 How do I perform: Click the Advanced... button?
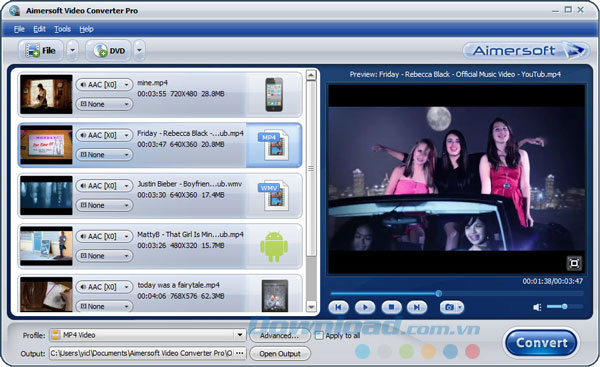click(x=280, y=336)
